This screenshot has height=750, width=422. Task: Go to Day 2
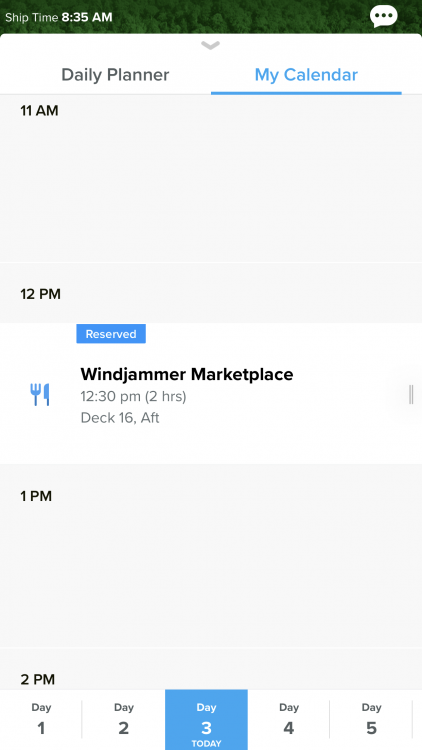[123, 720]
